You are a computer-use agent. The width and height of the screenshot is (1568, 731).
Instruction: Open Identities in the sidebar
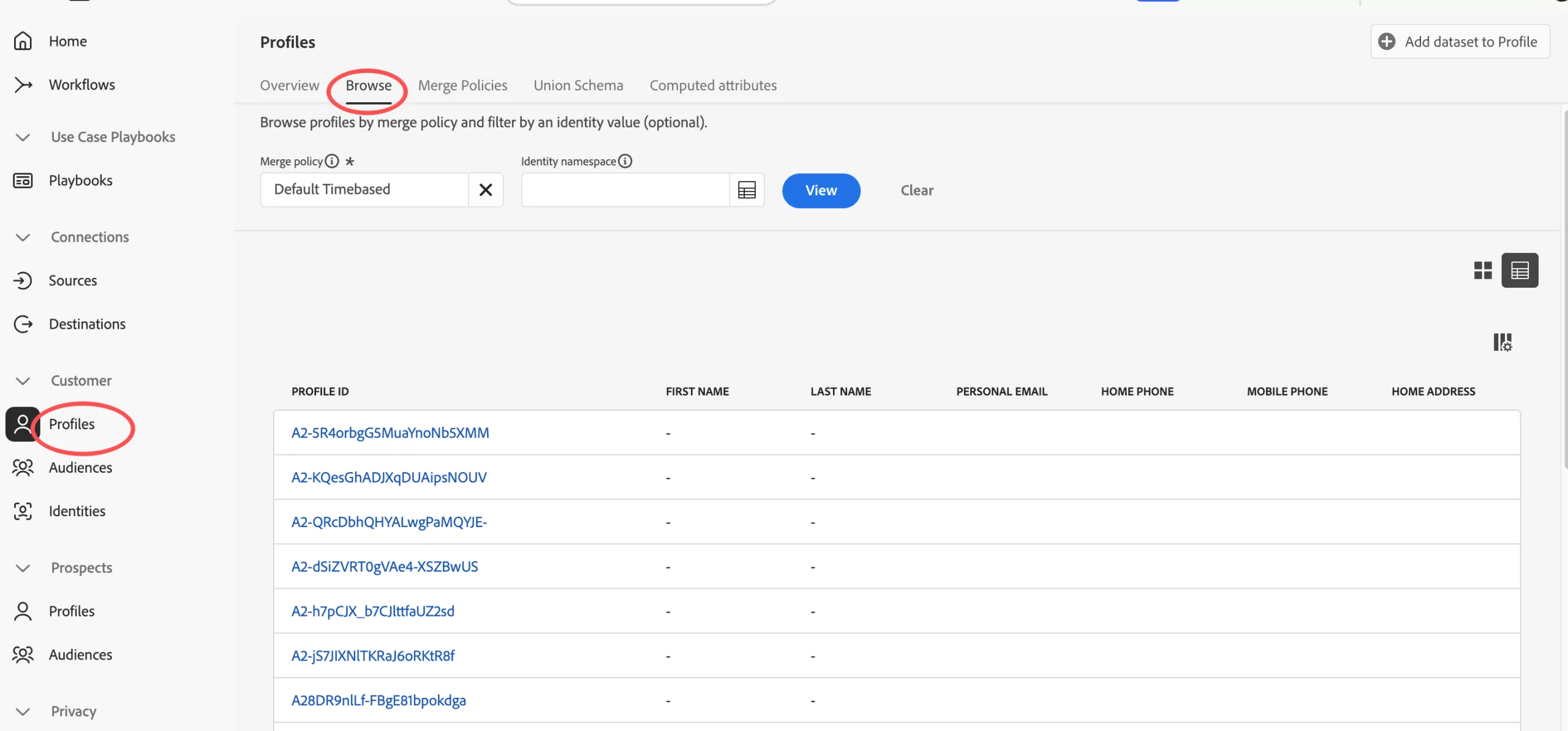pos(77,511)
